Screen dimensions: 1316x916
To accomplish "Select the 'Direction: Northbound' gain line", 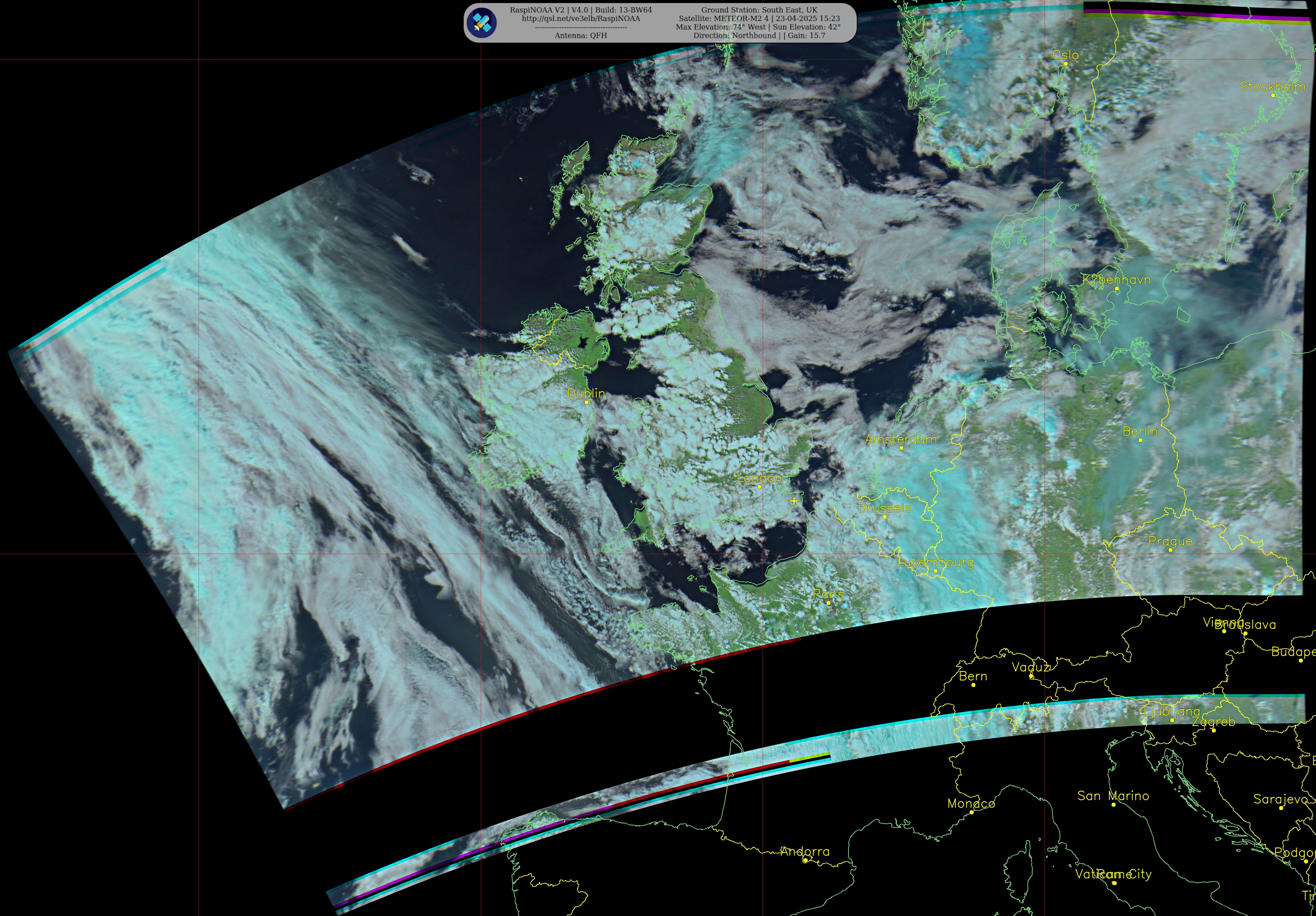I will (x=759, y=35).
